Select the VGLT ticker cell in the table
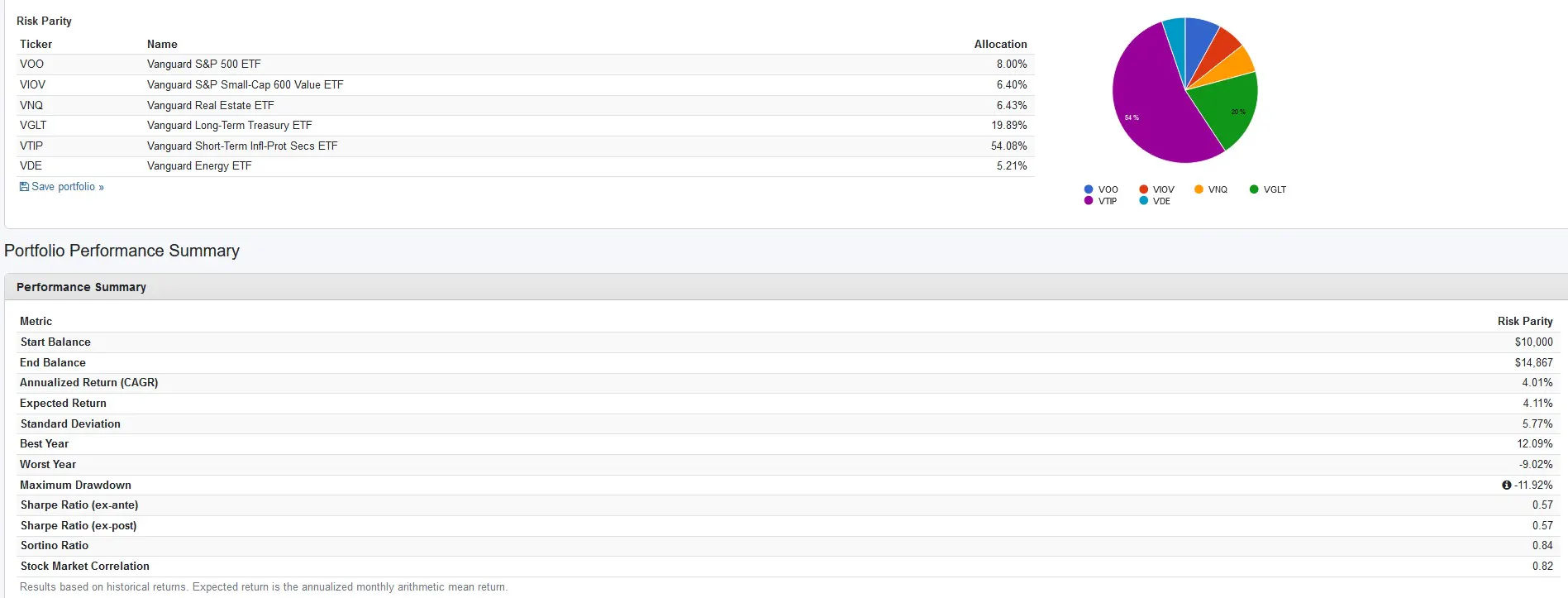The width and height of the screenshot is (1568, 598). pyautogui.click(x=33, y=126)
